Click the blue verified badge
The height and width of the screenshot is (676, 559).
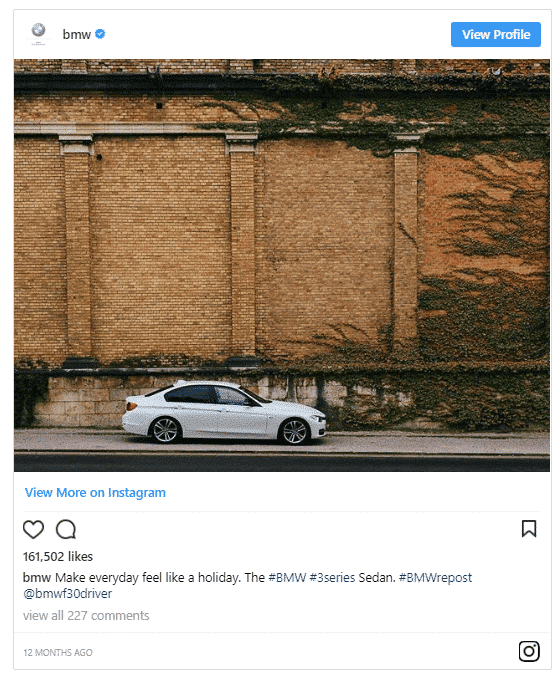(100, 34)
